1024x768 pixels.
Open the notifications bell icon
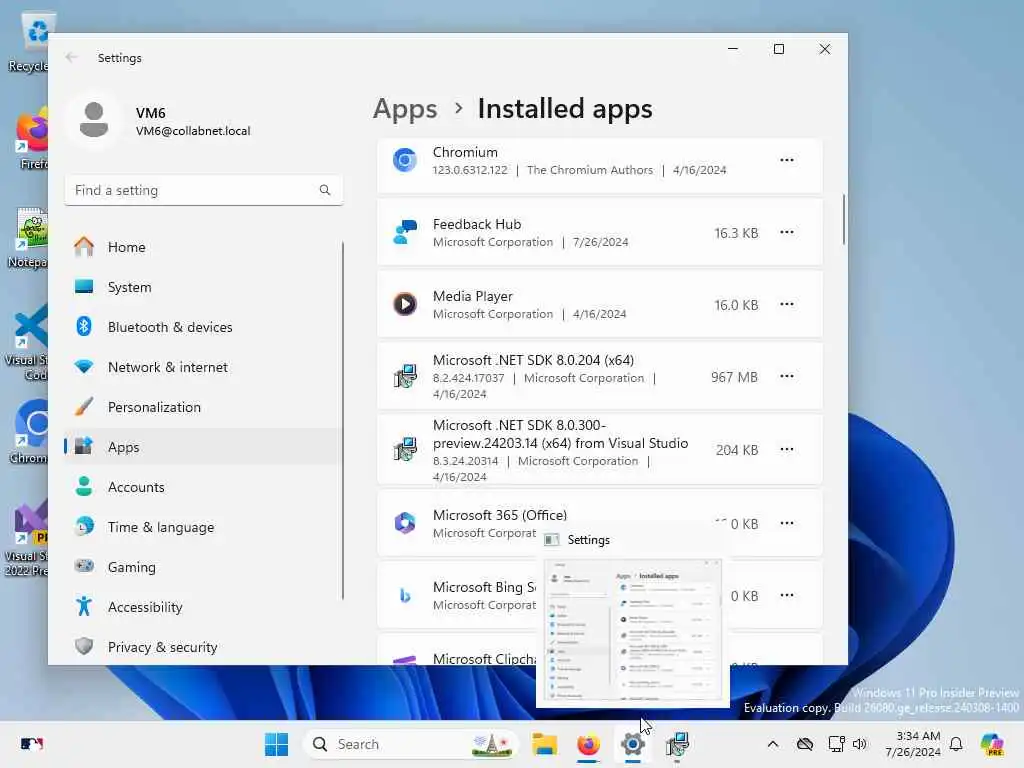(x=956, y=744)
